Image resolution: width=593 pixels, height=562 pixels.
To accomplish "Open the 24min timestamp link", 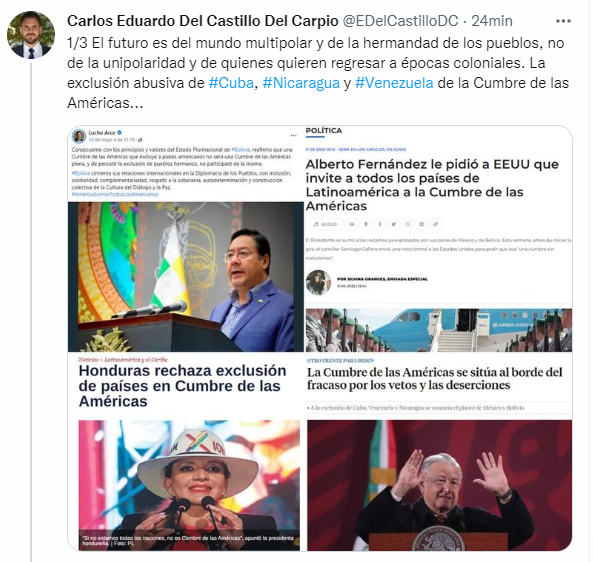I will [492, 21].
